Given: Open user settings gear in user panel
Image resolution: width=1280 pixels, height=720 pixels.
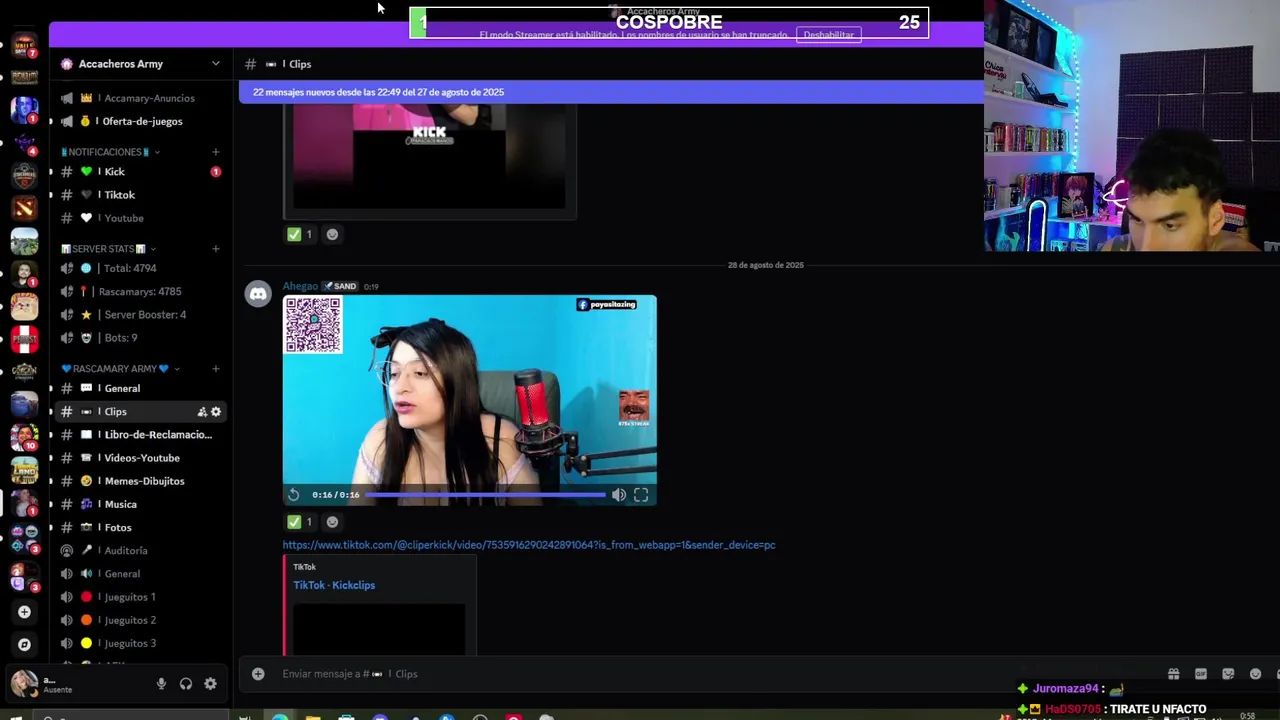Looking at the screenshot, I should tap(210, 684).
